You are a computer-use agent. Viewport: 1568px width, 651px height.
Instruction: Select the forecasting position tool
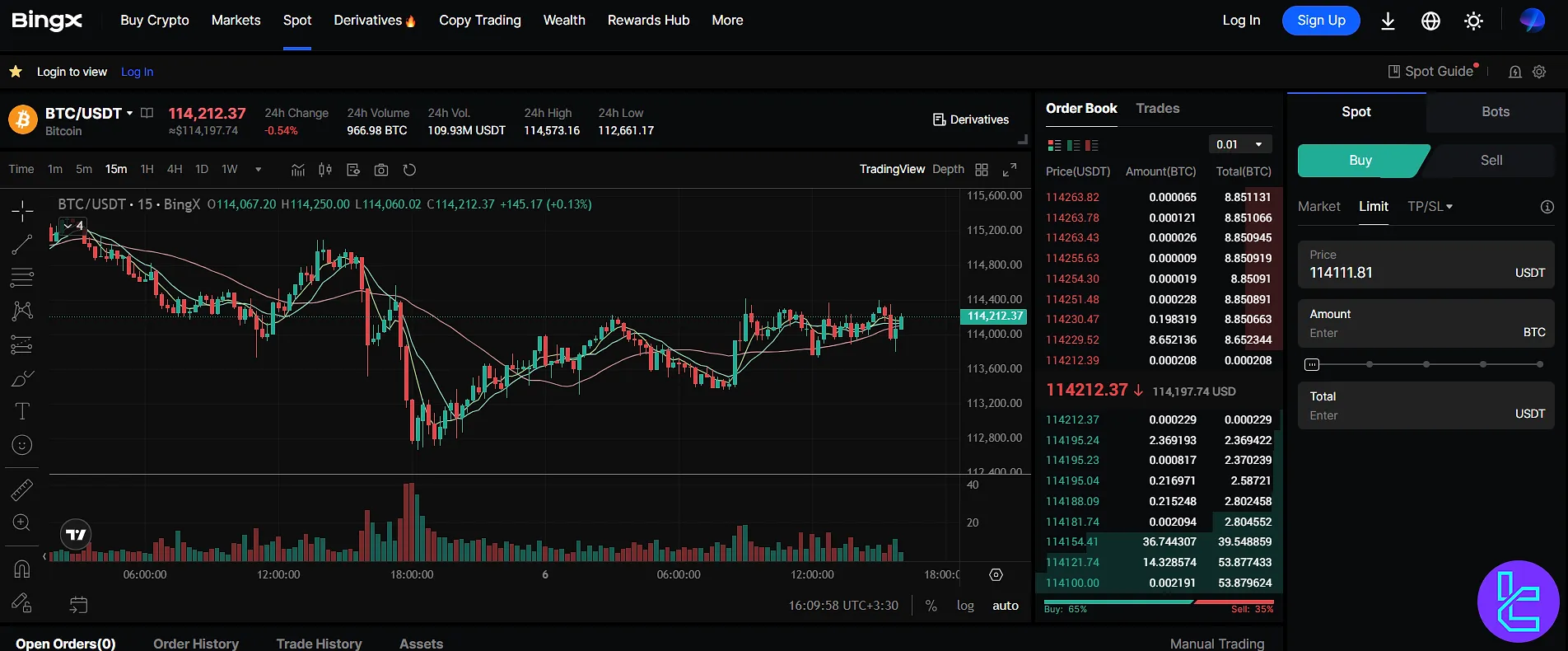[x=22, y=344]
